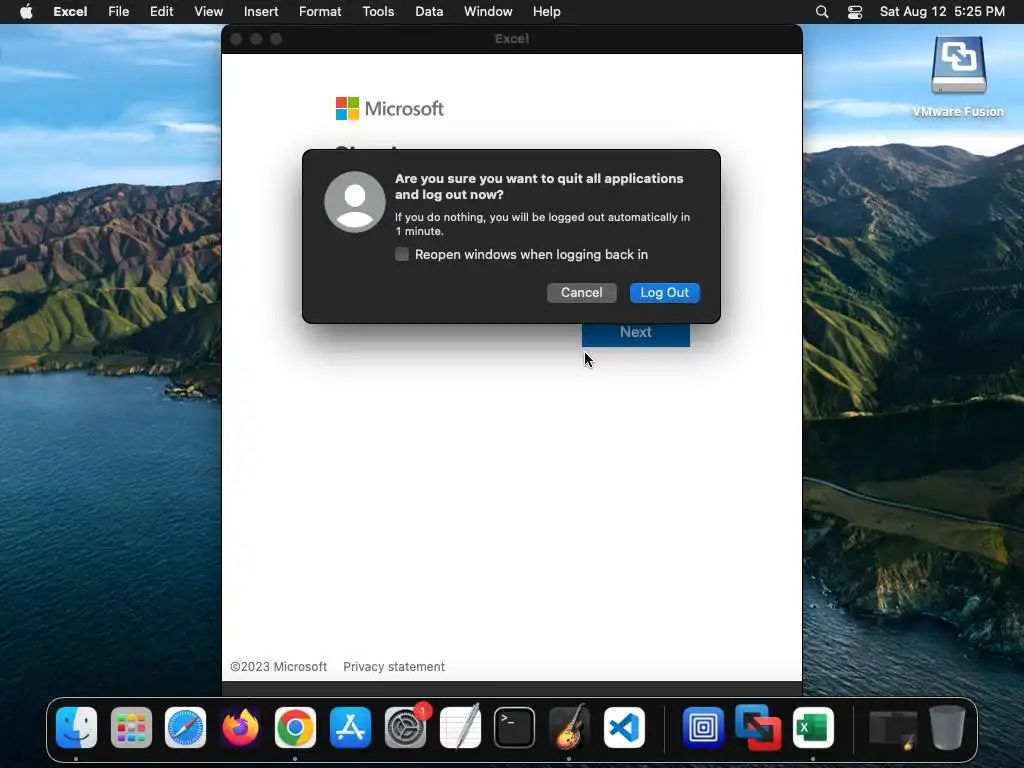
Task: Open the App Store Dock icon
Action: coord(350,728)
